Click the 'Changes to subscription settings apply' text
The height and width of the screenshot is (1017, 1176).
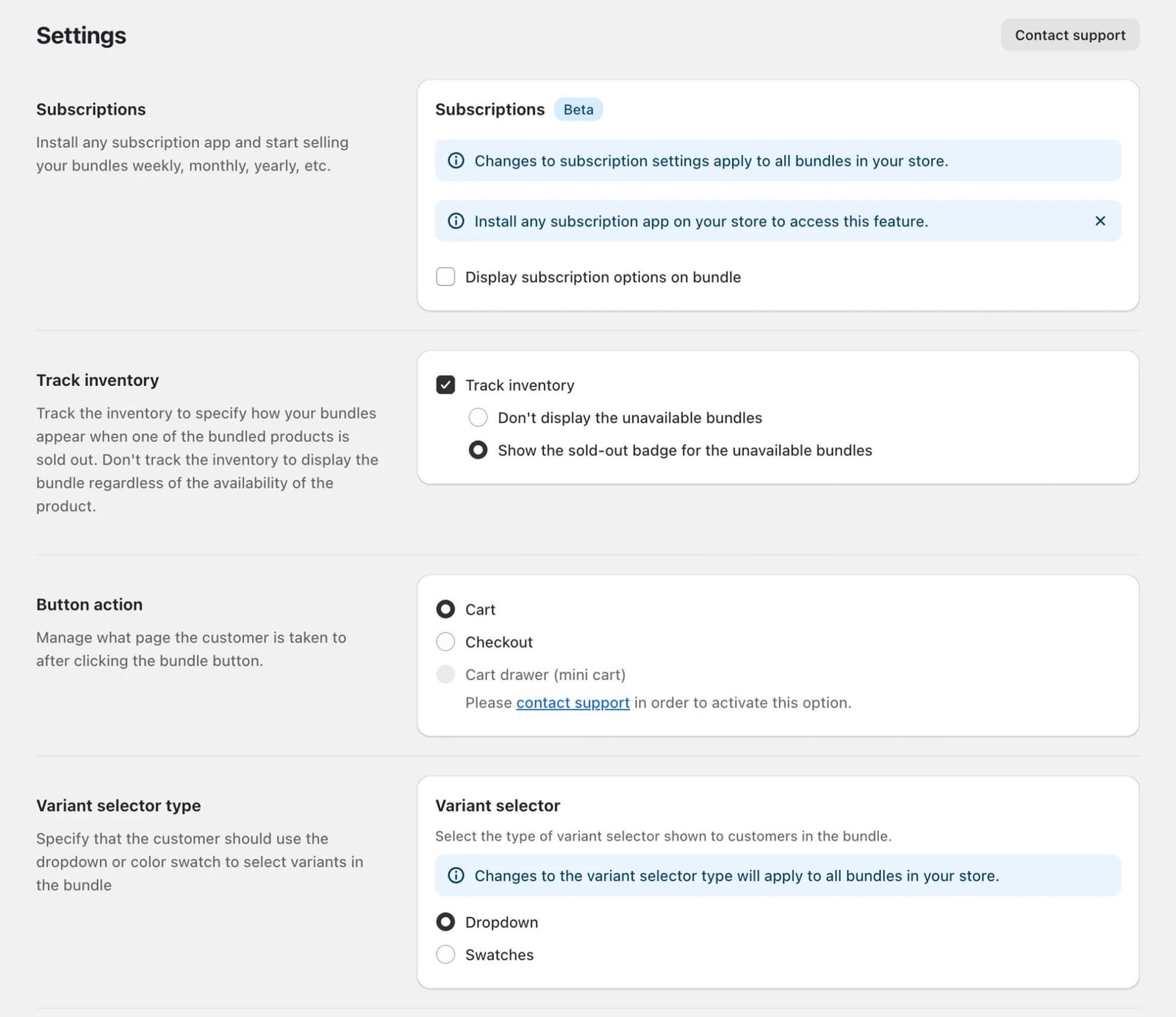tap(711, 160)
